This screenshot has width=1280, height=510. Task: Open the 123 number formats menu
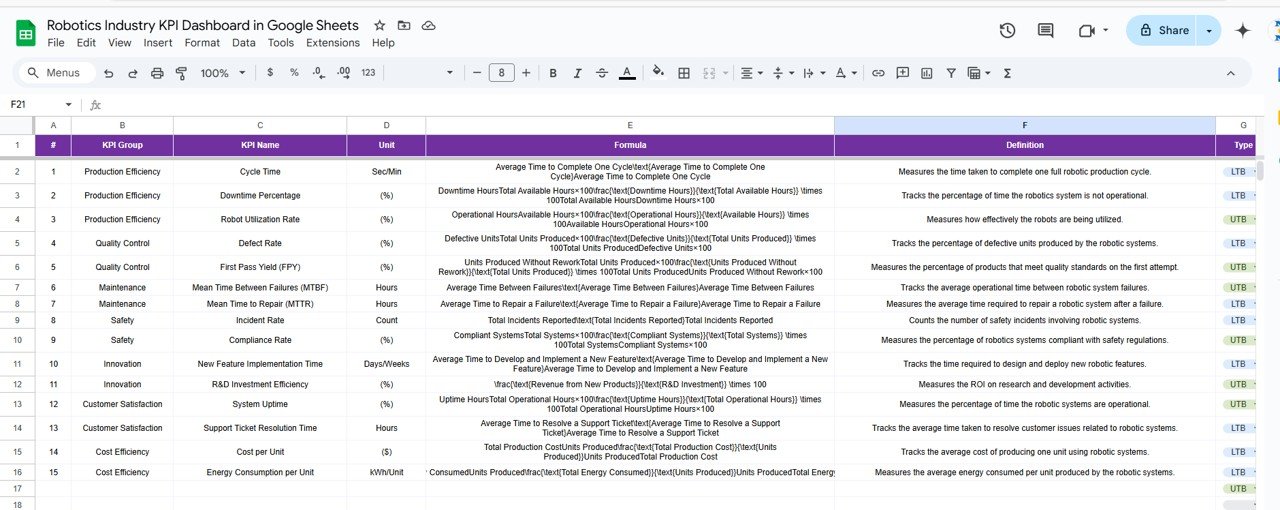[x=368, y=73]
